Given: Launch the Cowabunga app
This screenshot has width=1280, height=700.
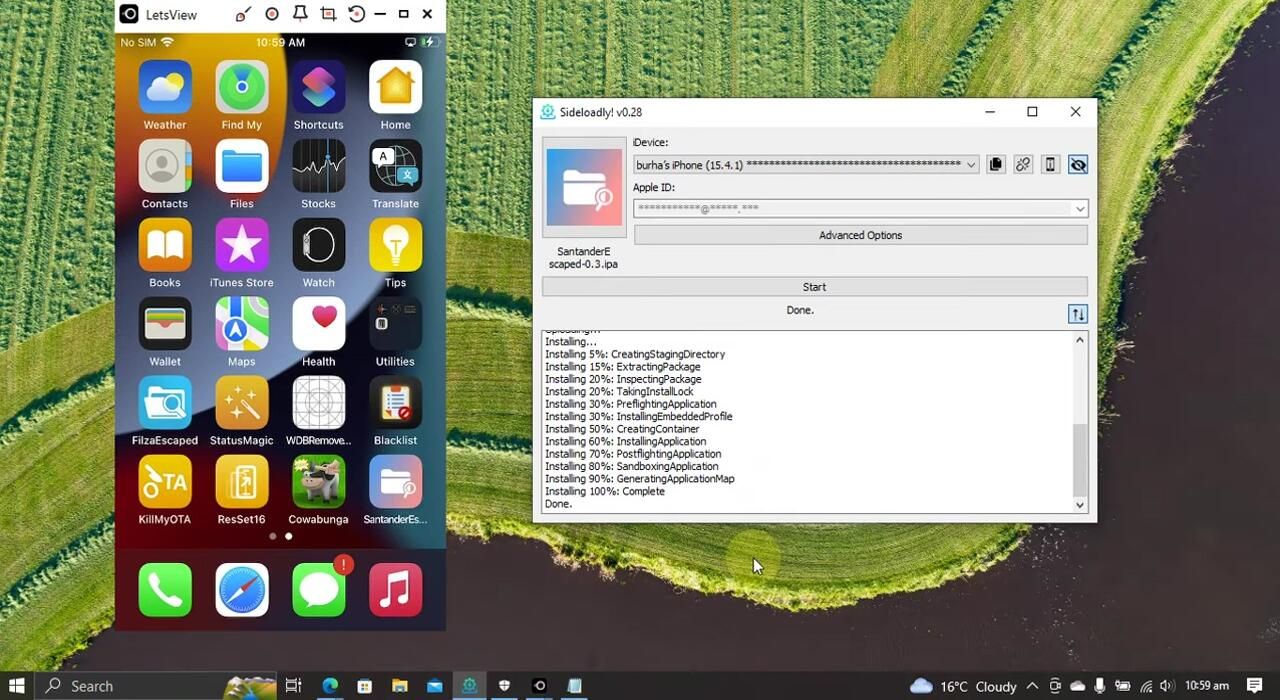Looking at the screenshot, I should (319, 482).
